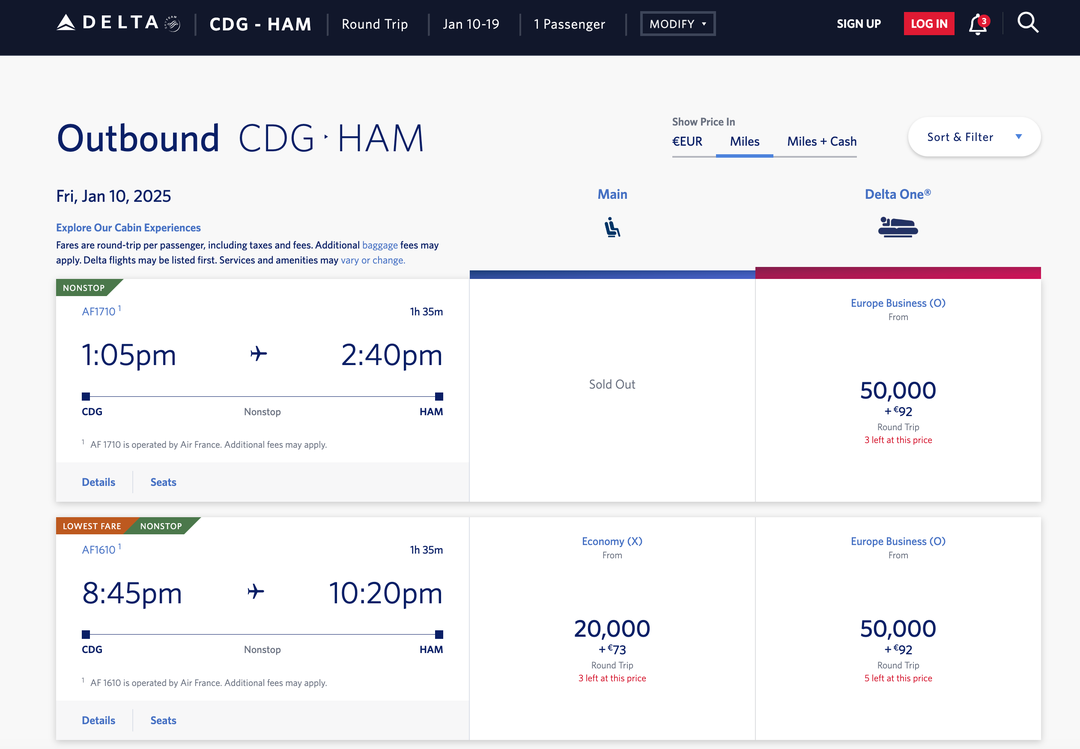Click the Round Trip header item
Viewport: 1080px width, 749px height.
click(375, 23)
